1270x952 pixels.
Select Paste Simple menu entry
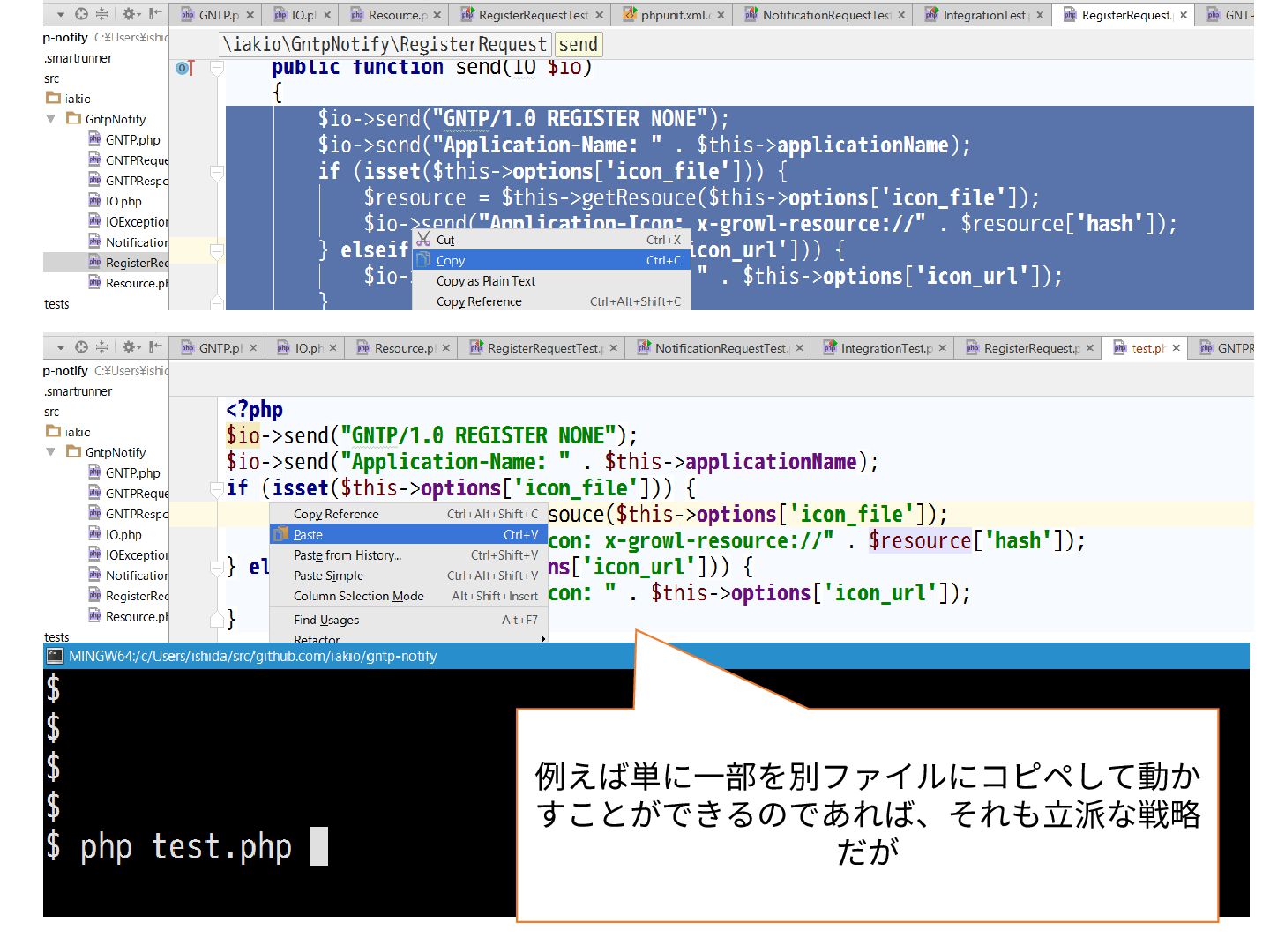tap(408, 575)
